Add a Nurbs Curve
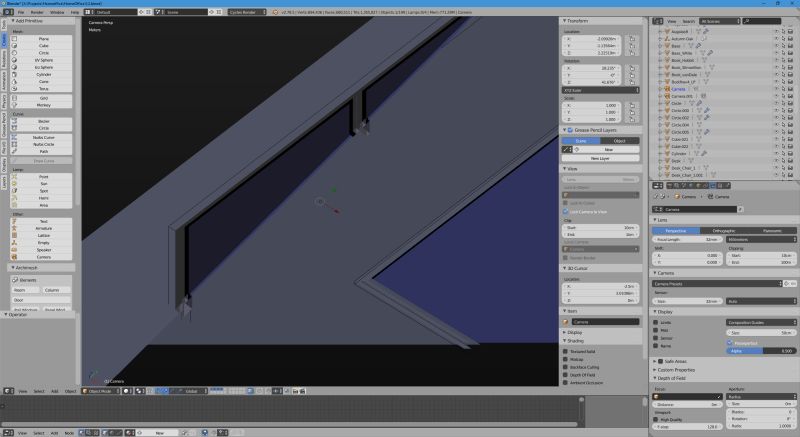This screenshot has width=800, height=437. [x=41, y=138]
